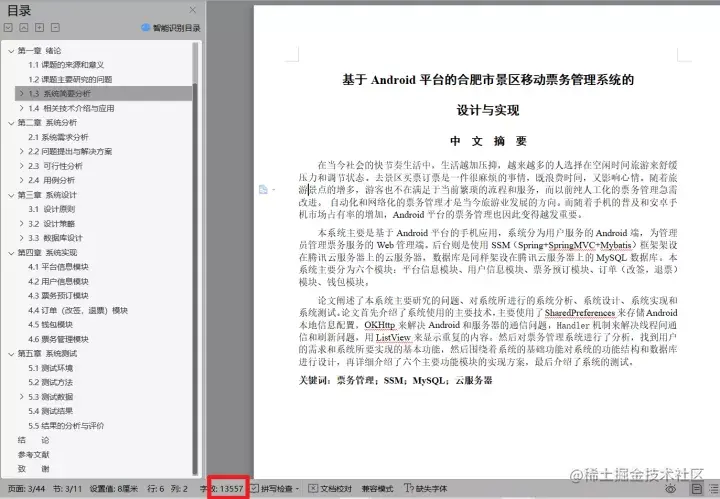720x499 pixels.
Task: Collapse the 第一章 绪论 chevron
Action: (x=11, y=51)
